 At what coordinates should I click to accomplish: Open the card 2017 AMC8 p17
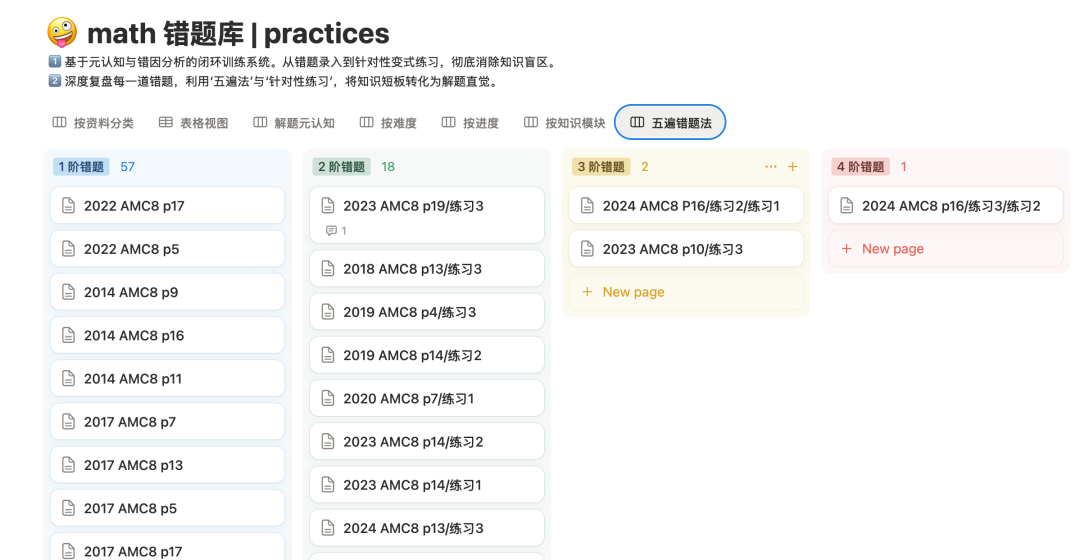(167, 548)
